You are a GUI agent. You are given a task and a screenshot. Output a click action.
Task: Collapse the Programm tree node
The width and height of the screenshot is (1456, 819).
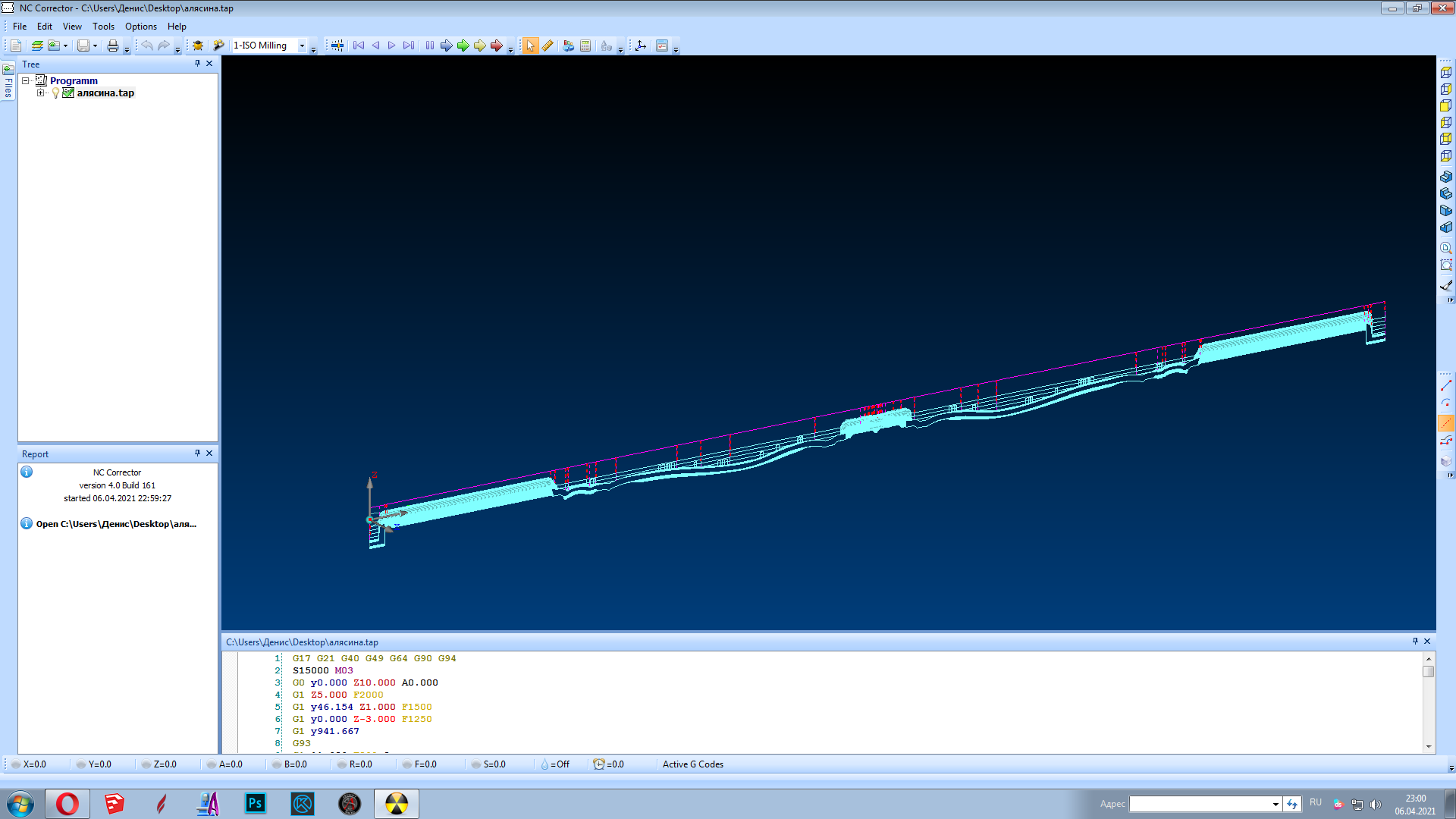[x=25, y=80]
